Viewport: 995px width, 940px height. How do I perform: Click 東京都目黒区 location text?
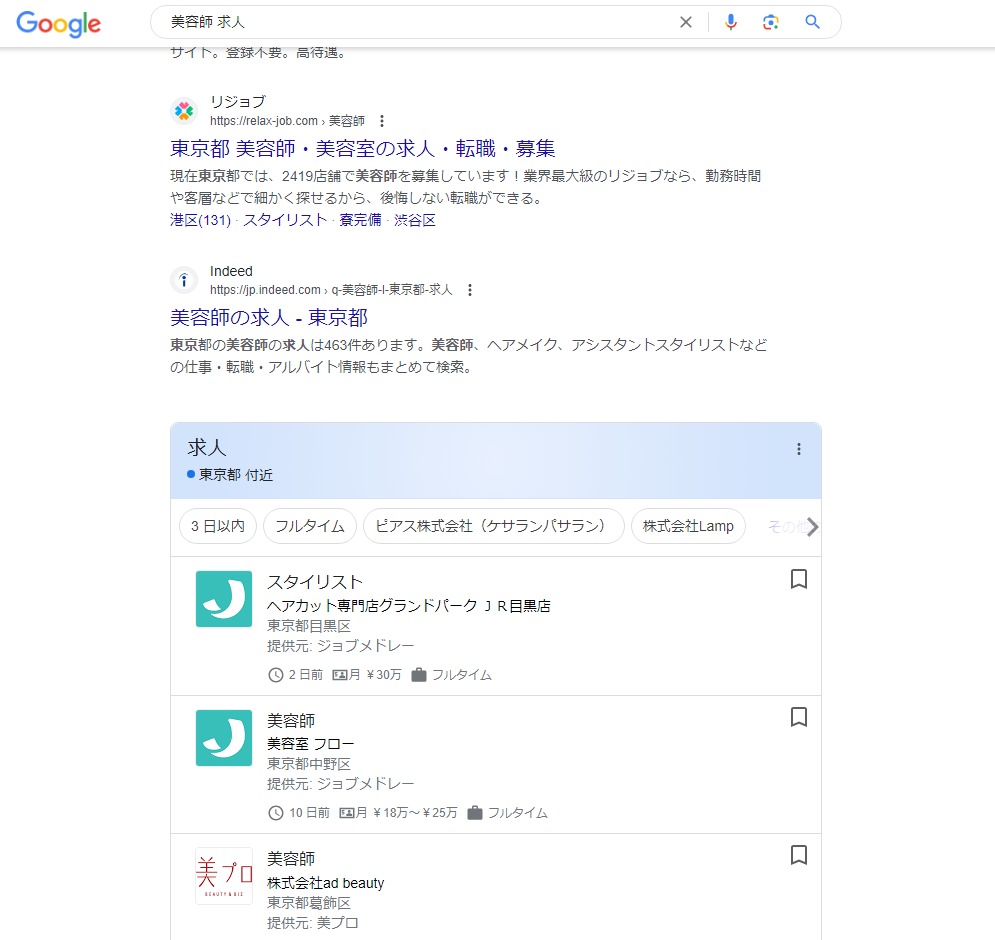309,626
